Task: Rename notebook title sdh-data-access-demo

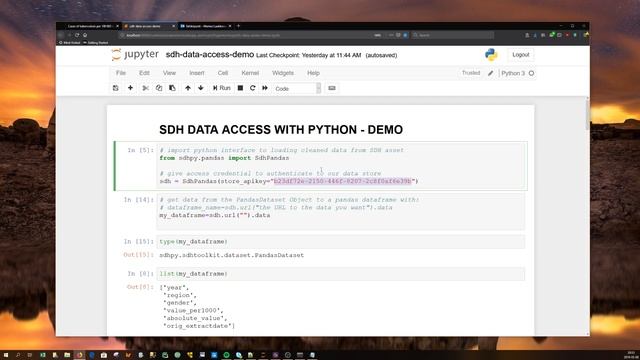Action: pos(210,55)
